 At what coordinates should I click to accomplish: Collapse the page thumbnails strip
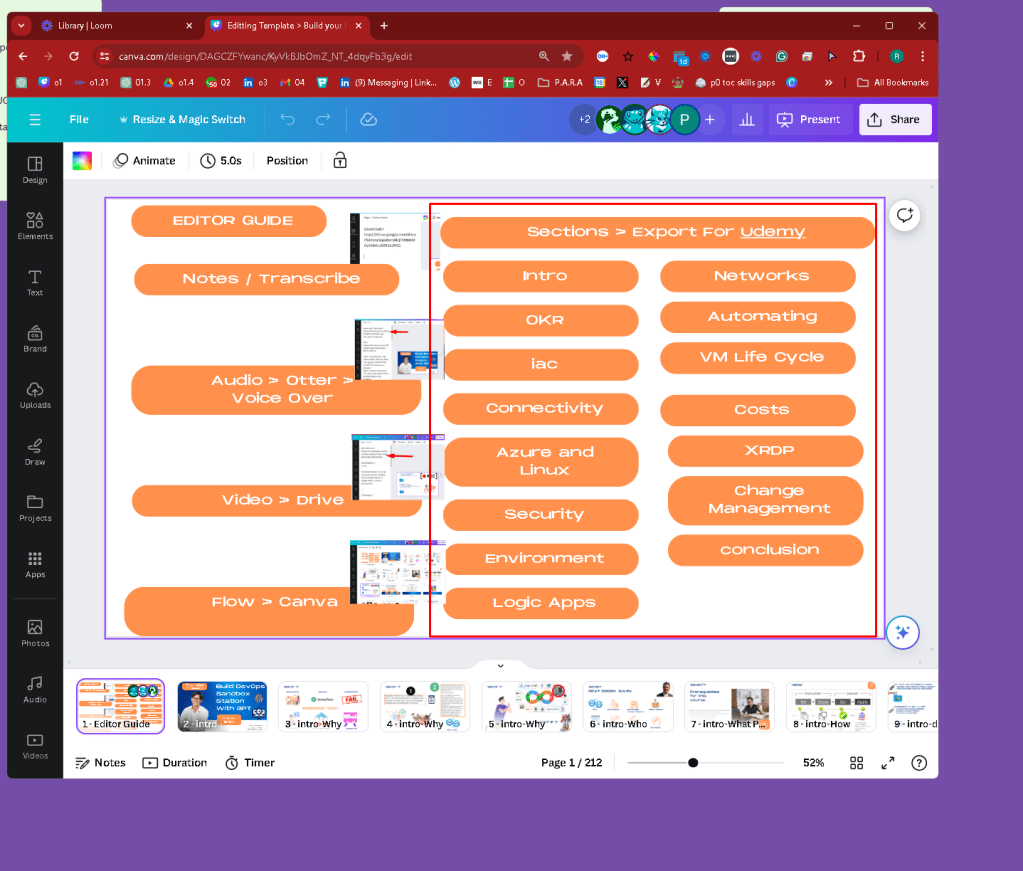(500, 665)
